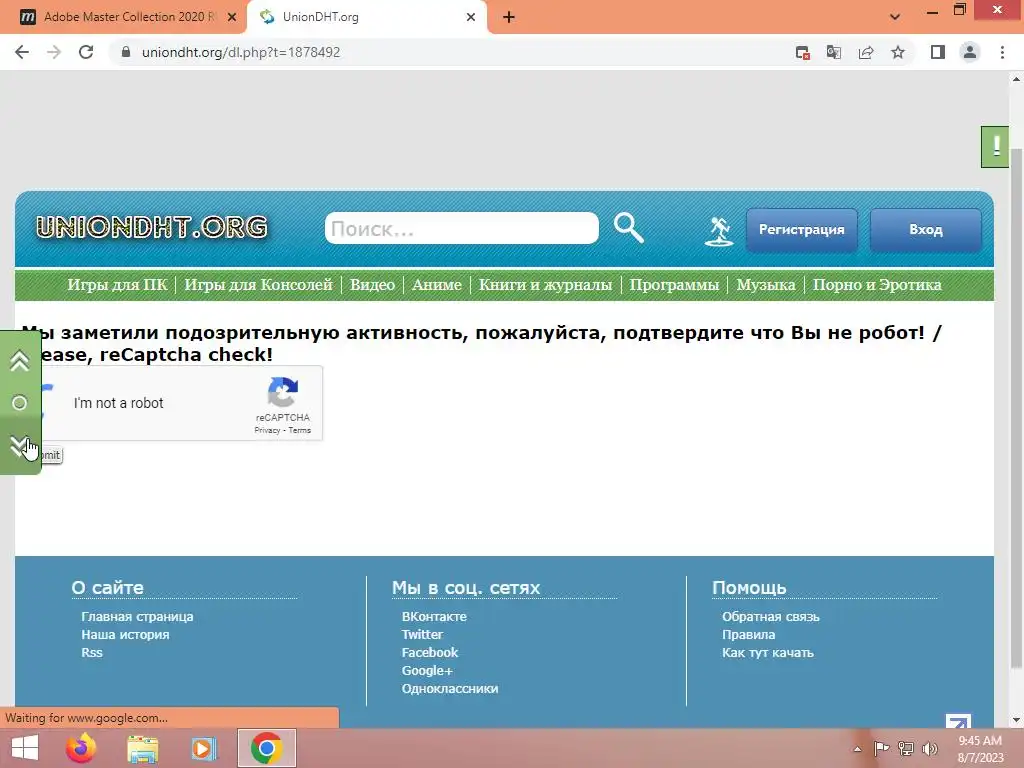Open the Facebook social link
Image resolution: width=1024 pixels, height=768 pixels.
(430, 652)
